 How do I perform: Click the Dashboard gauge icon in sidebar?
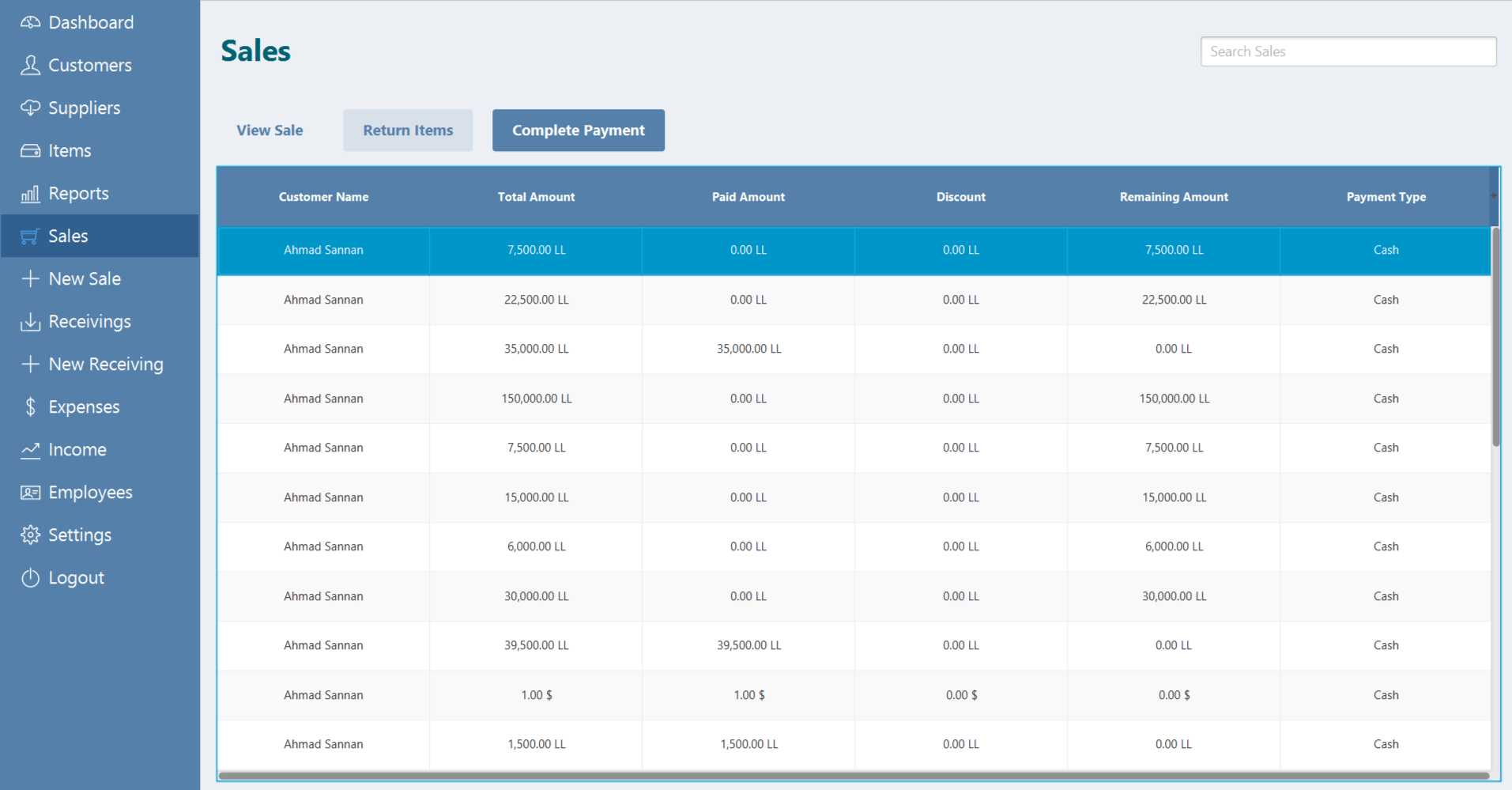coord(30,22)
